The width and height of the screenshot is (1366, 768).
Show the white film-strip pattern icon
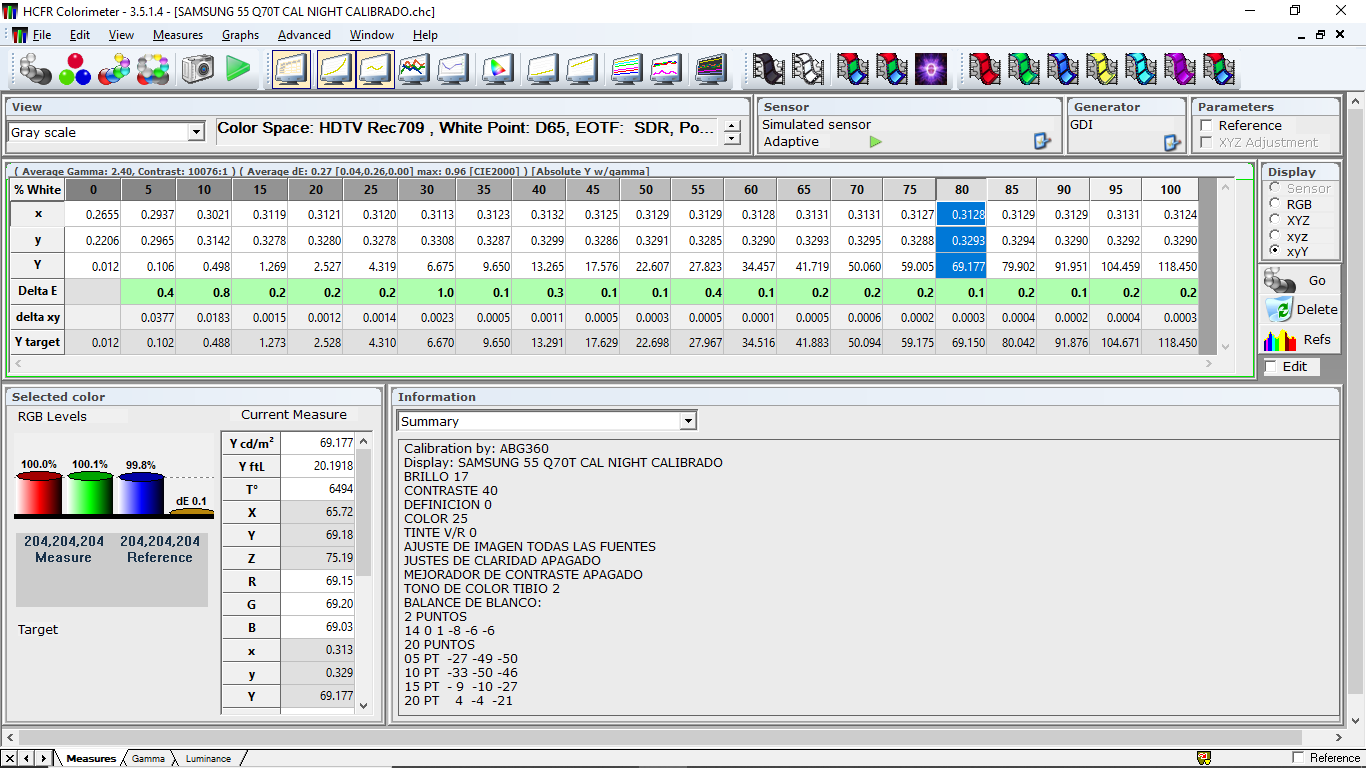(x=808, y=69)
